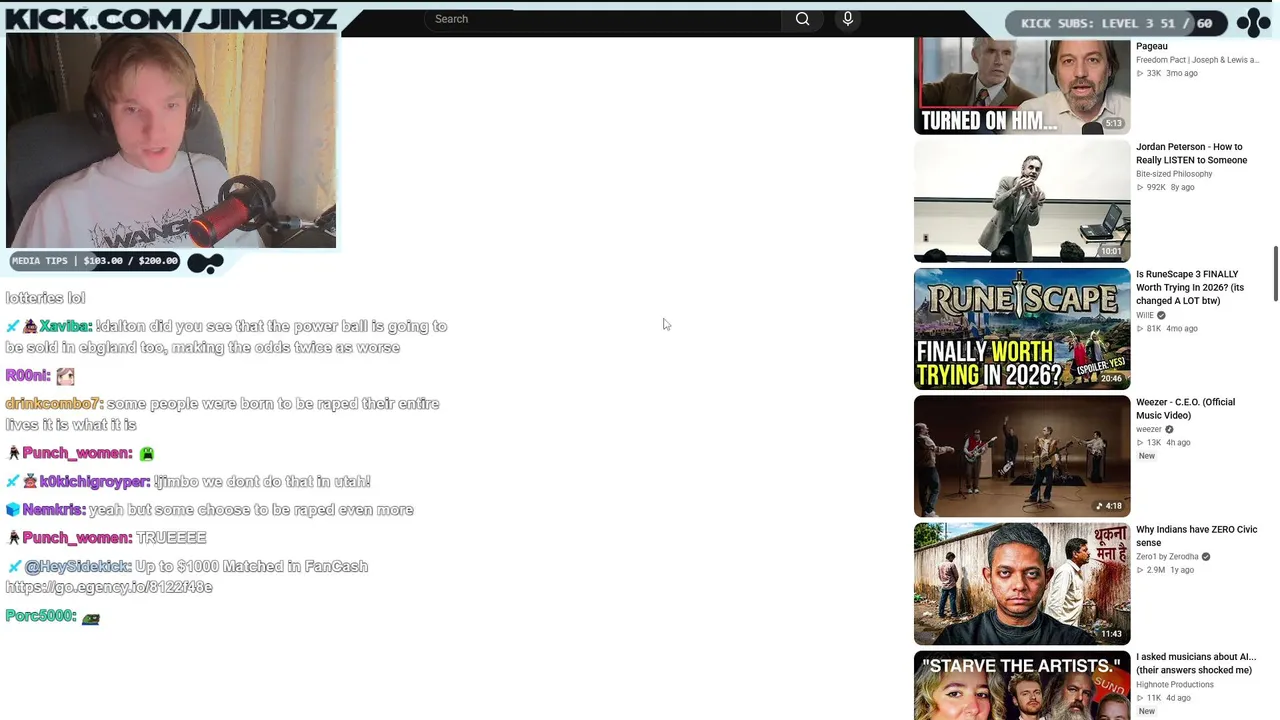Click the blue cube badge before Nemkris

click(13, 510)
